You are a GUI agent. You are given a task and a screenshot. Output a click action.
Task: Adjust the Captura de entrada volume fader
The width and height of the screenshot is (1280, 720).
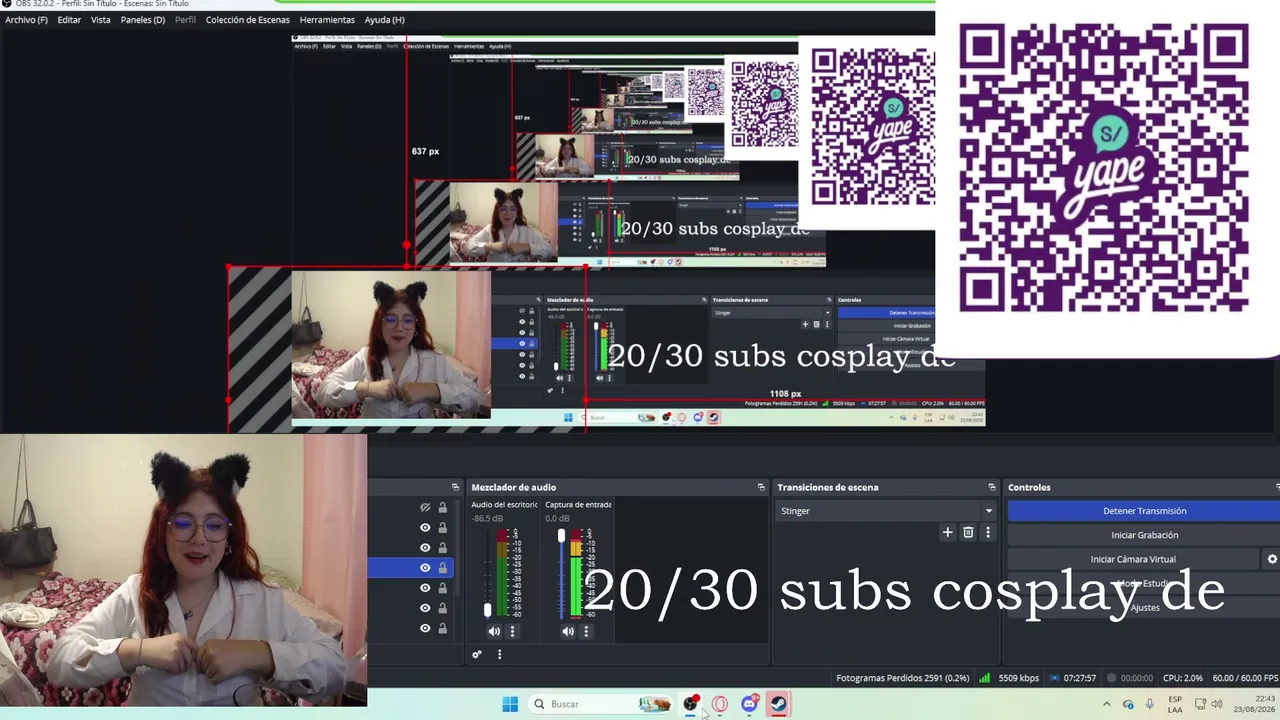pyautogui.click(x=561, y=536)
